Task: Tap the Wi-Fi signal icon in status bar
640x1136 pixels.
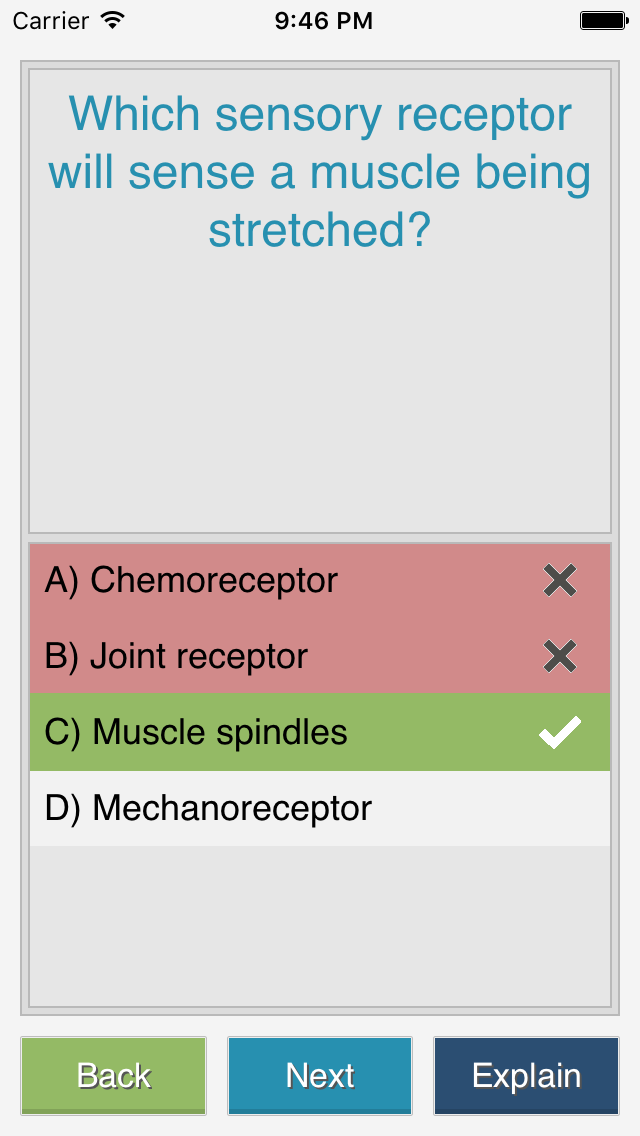Action: [112, 20]
